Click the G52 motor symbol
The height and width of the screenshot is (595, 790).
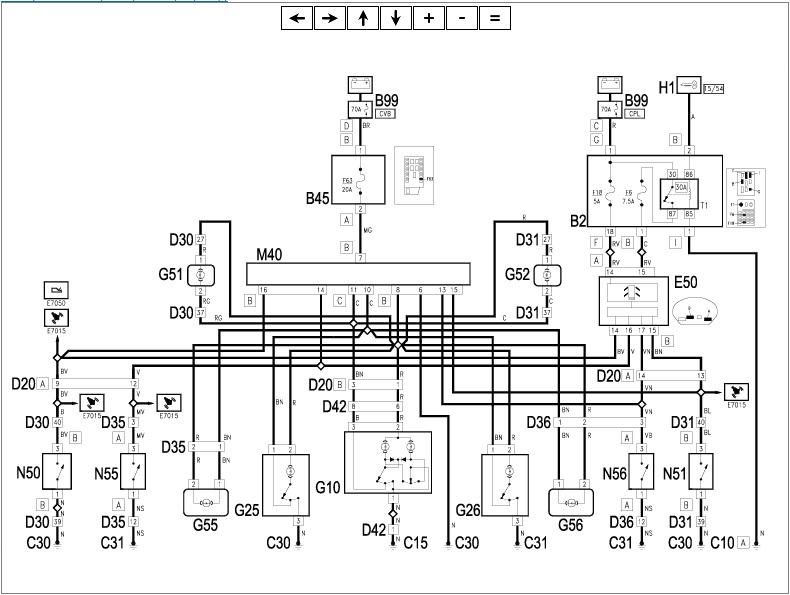click(547, 276)
